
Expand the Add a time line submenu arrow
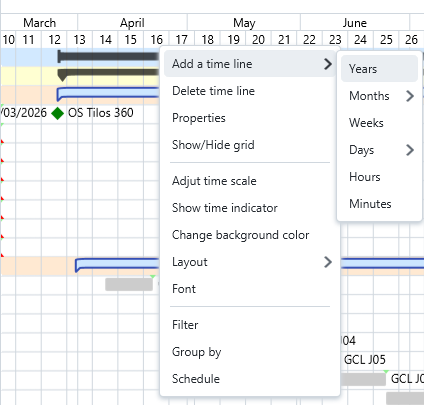click(x=328, y=64)
